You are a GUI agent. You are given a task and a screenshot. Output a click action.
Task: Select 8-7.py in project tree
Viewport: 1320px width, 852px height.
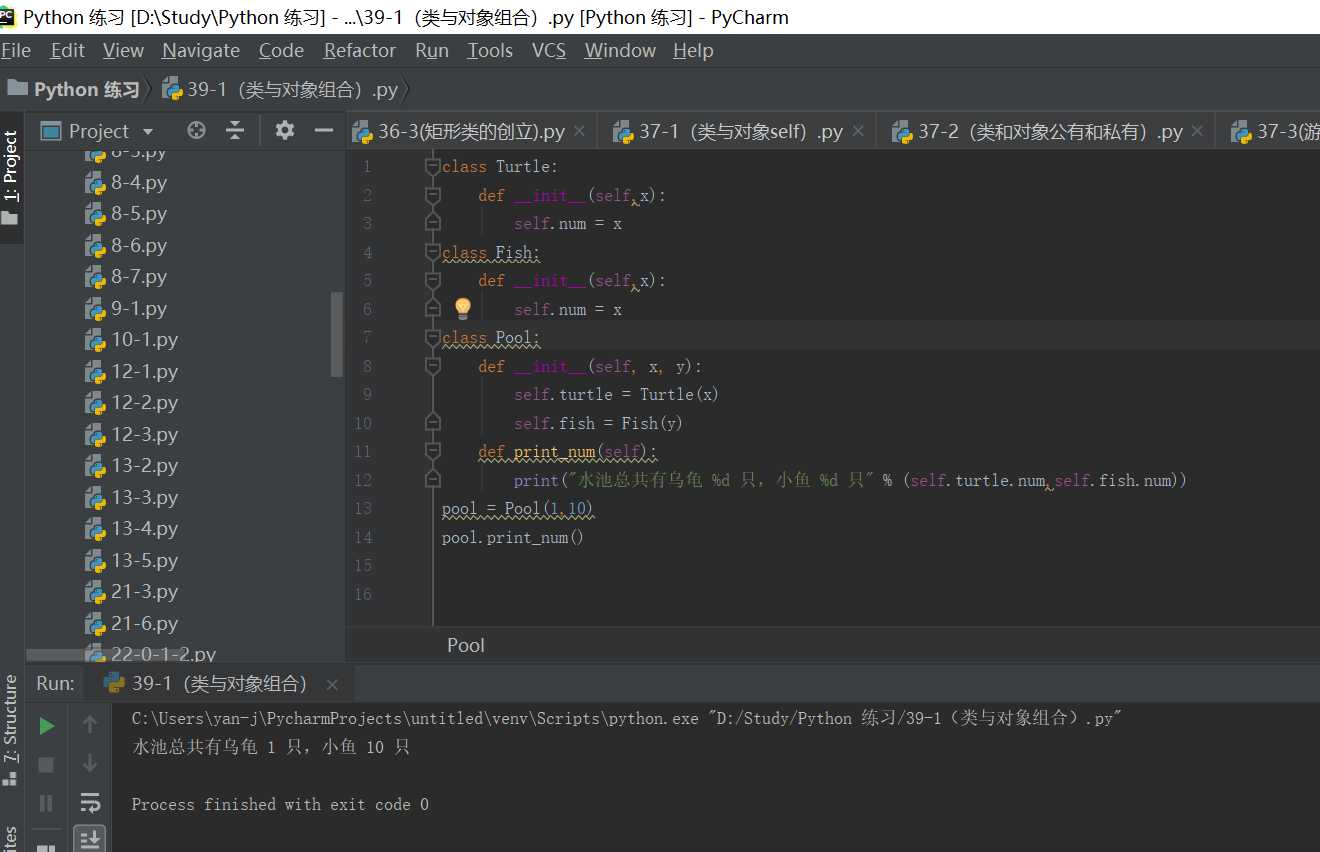click(x=126, y=276)
